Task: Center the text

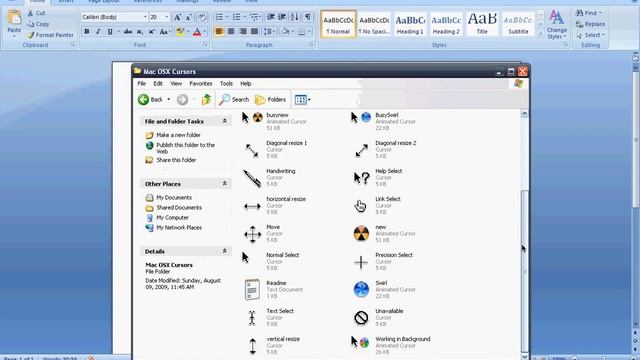Action: (x=231, y=31)
